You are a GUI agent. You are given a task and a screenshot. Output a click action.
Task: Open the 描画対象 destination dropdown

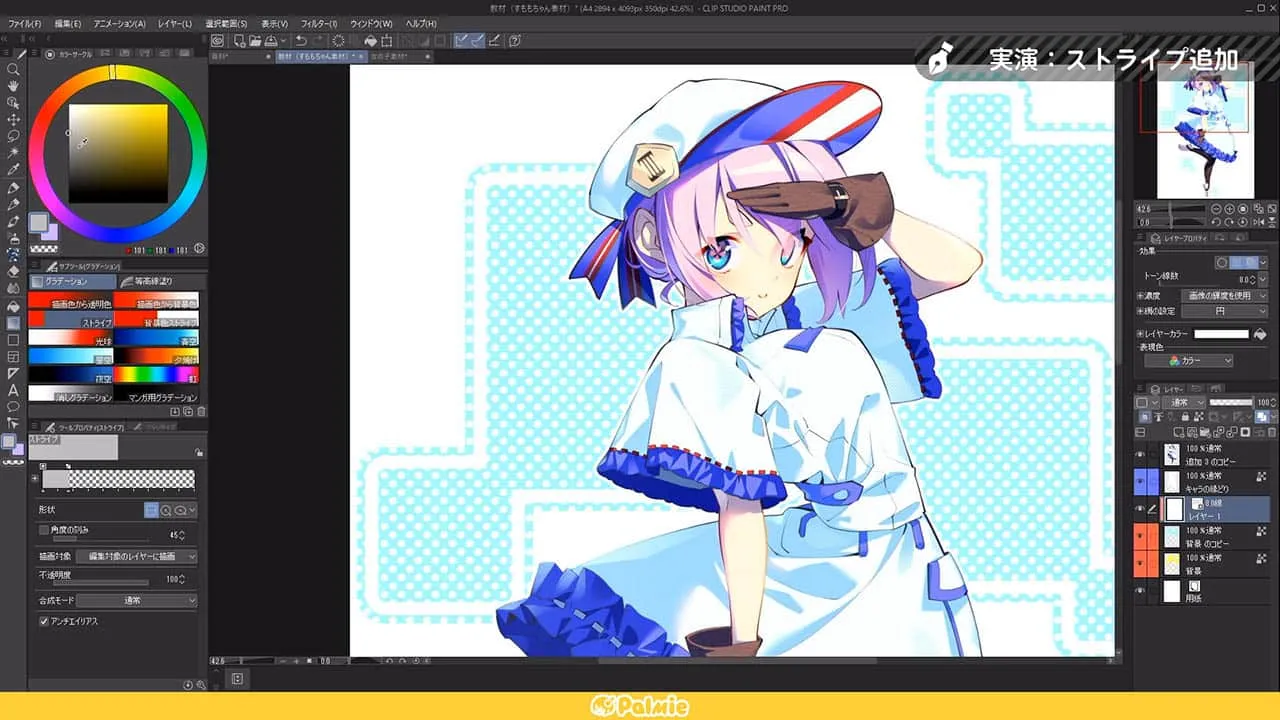point(138,556)
